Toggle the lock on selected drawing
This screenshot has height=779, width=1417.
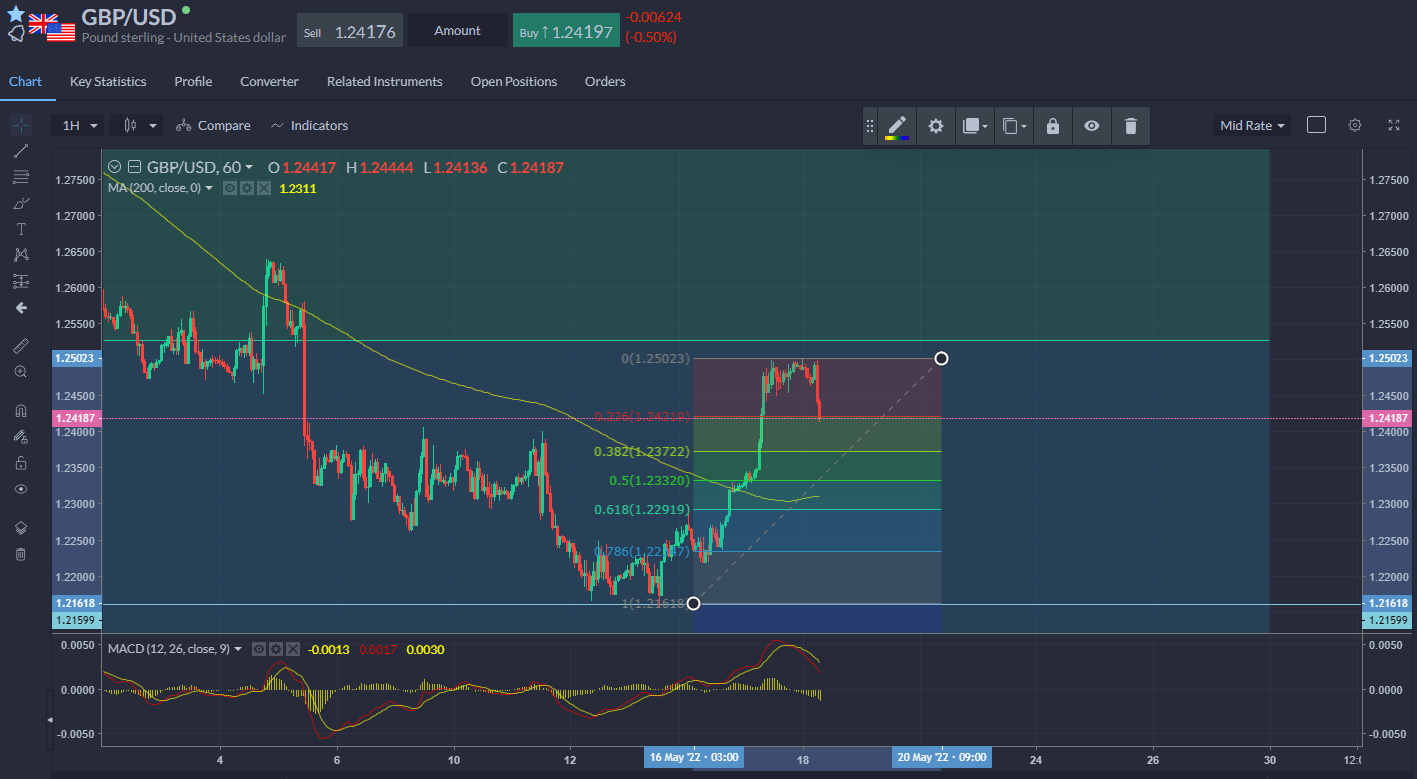pos(1052,126)
